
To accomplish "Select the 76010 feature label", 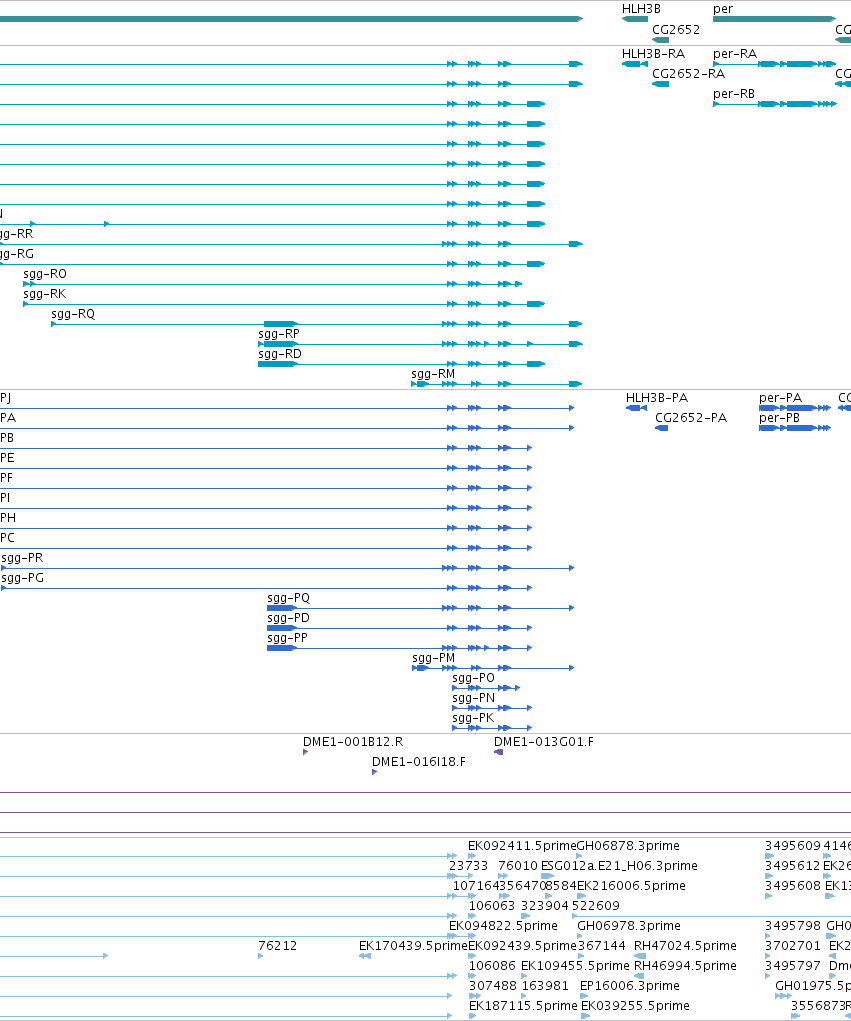I will pyautogui.click(x=518, y=866).
